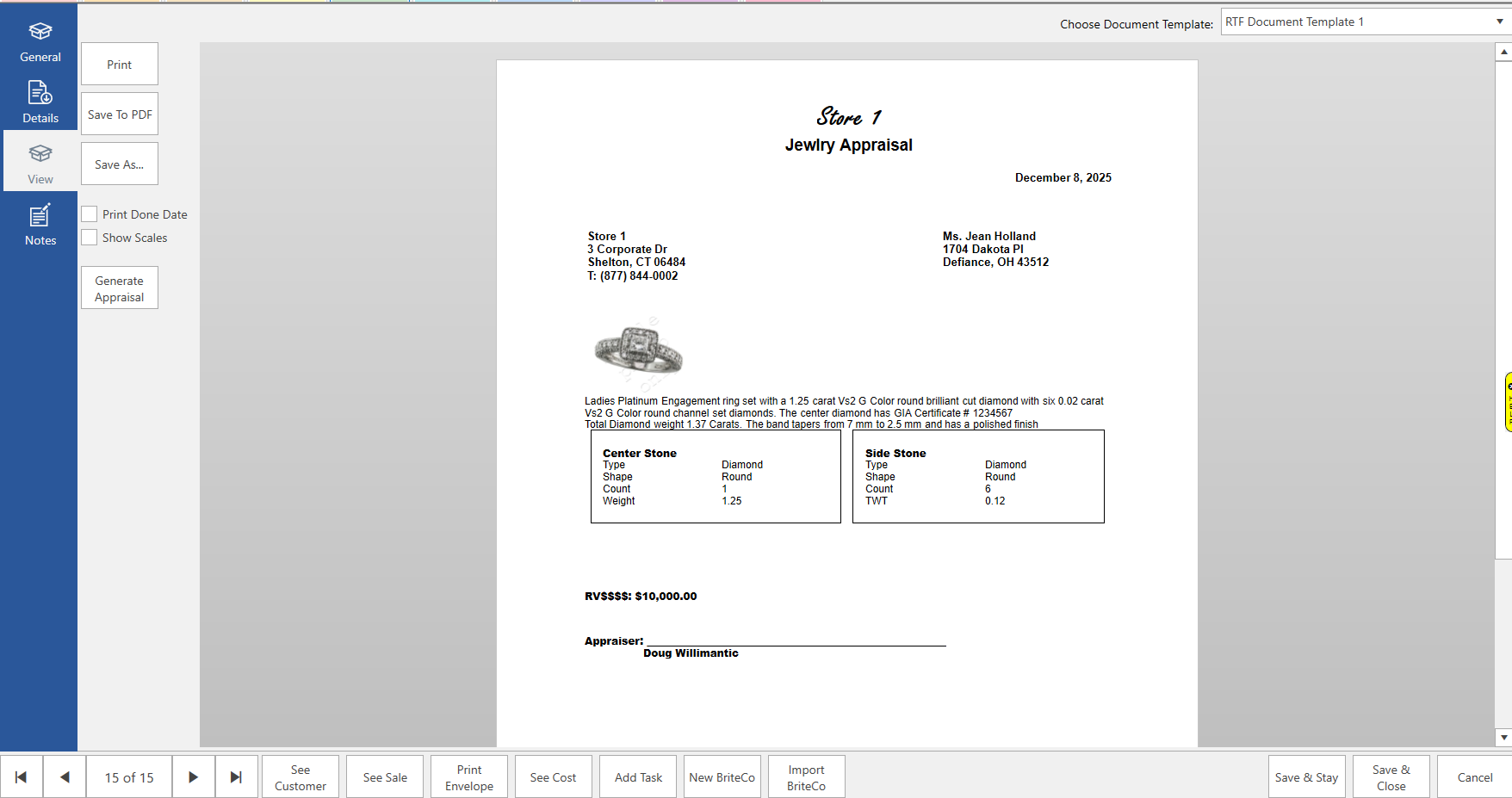This screenshot has width=1512, height=798.
Task: Open the General section icon
Action: pos(40,33)
